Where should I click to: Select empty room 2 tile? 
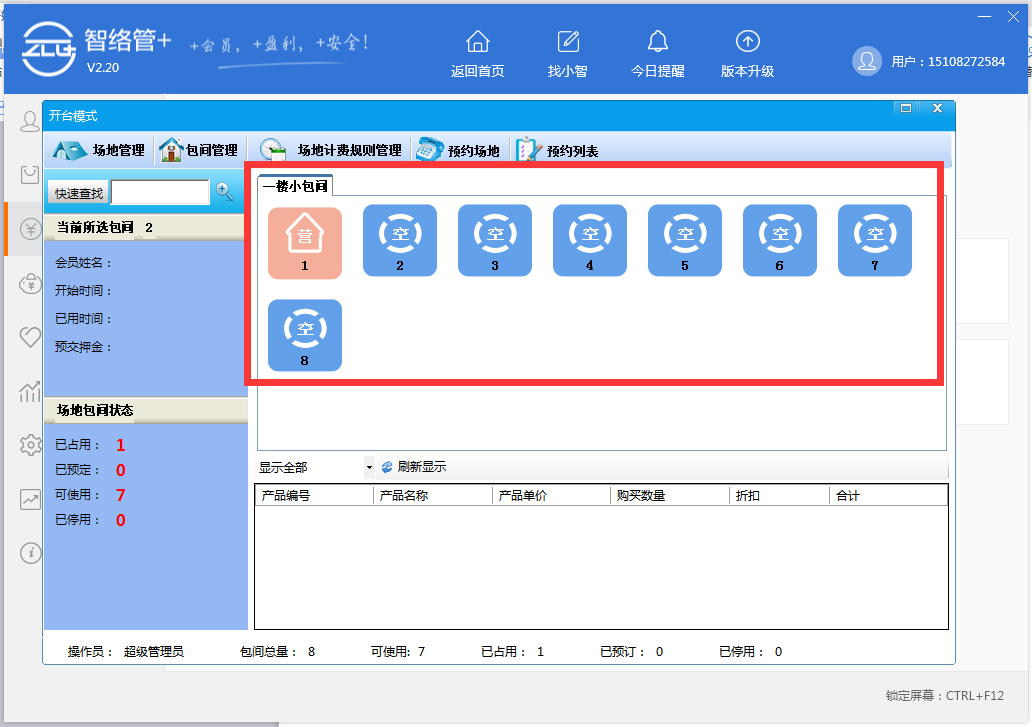click(400, 241)
